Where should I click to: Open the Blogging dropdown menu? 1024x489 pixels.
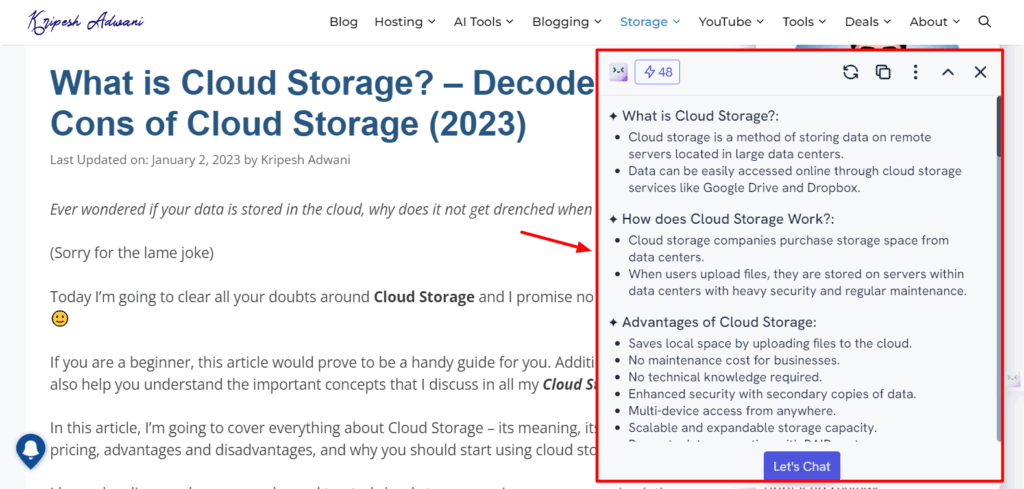567,21
